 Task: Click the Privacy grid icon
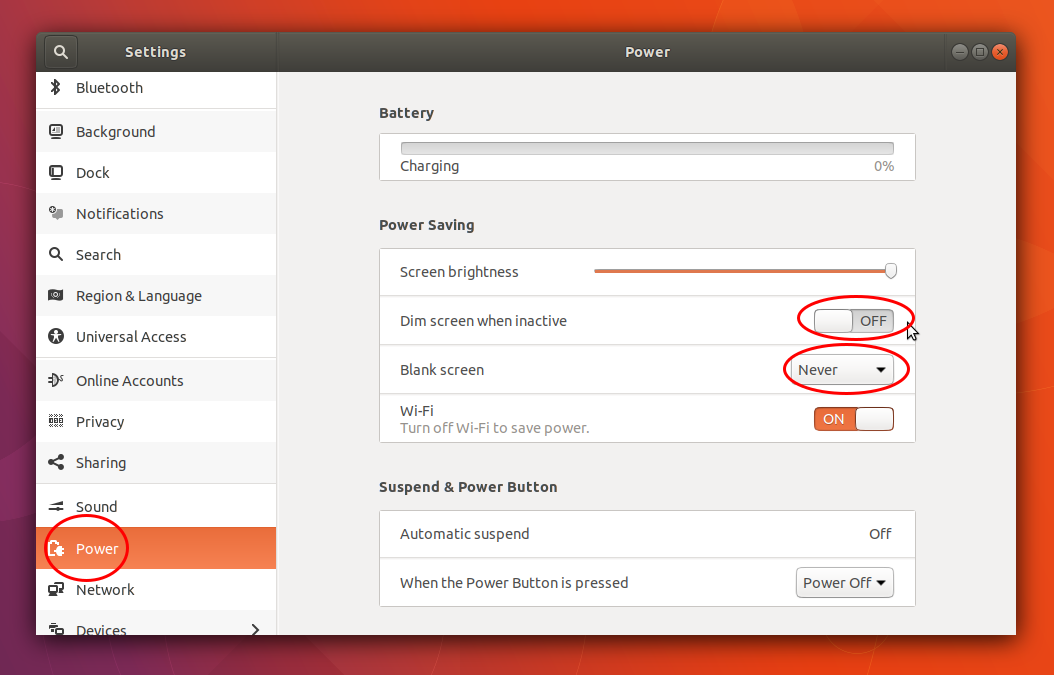(x=56, y=421)
